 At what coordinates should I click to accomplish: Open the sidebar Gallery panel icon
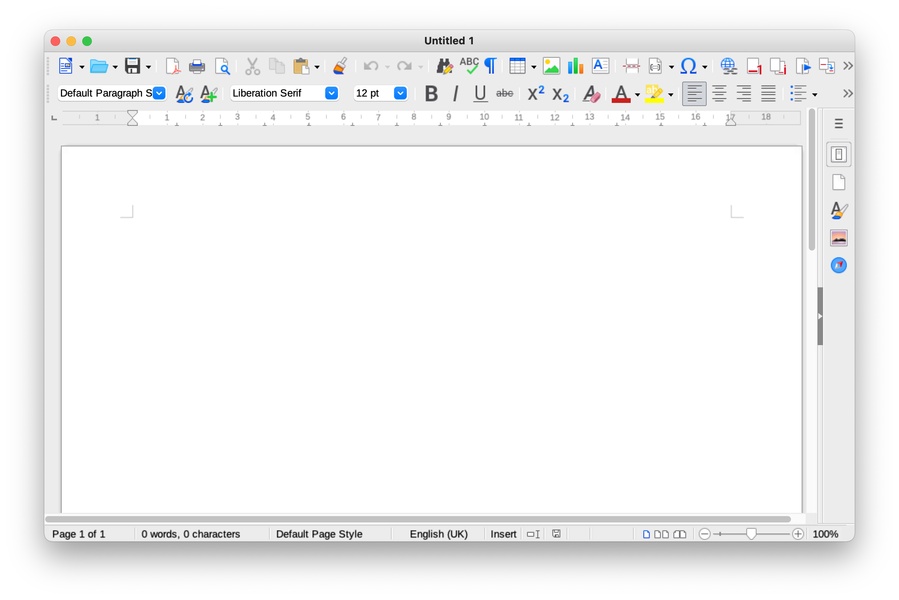(x=838, y=238)
